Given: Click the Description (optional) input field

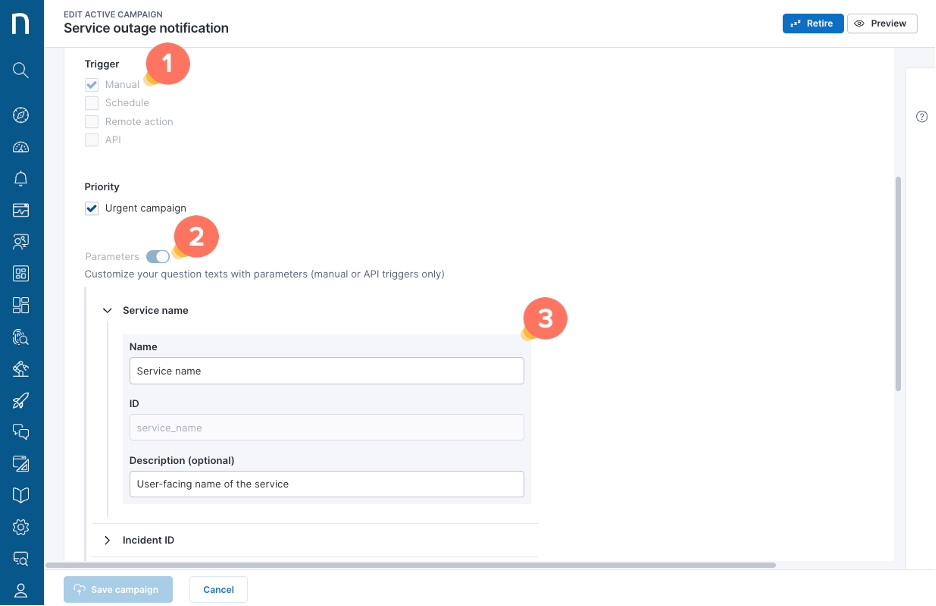Looking at the screenshot, I should pos(326,484).
